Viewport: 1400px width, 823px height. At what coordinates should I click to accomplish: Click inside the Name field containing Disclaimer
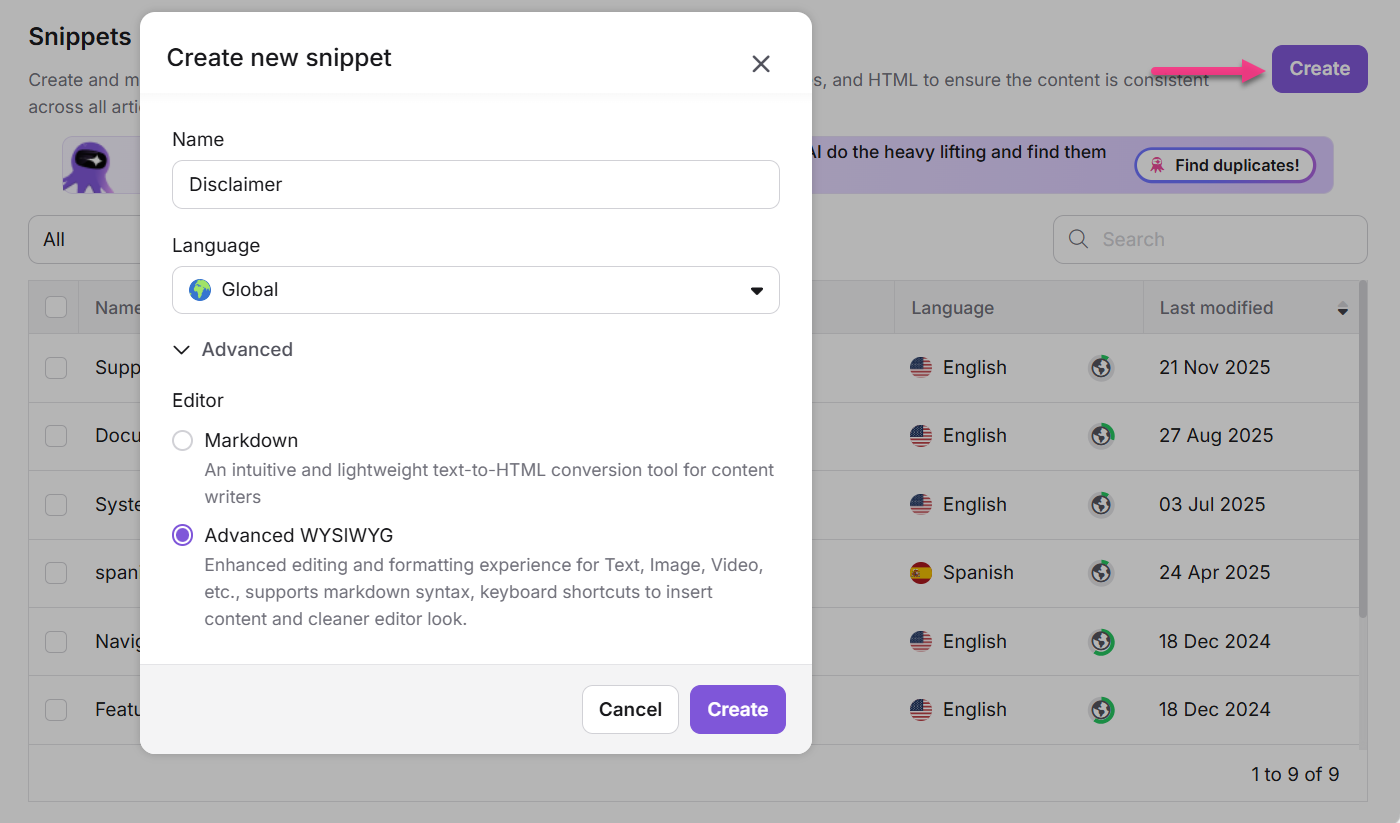[476, 184]
